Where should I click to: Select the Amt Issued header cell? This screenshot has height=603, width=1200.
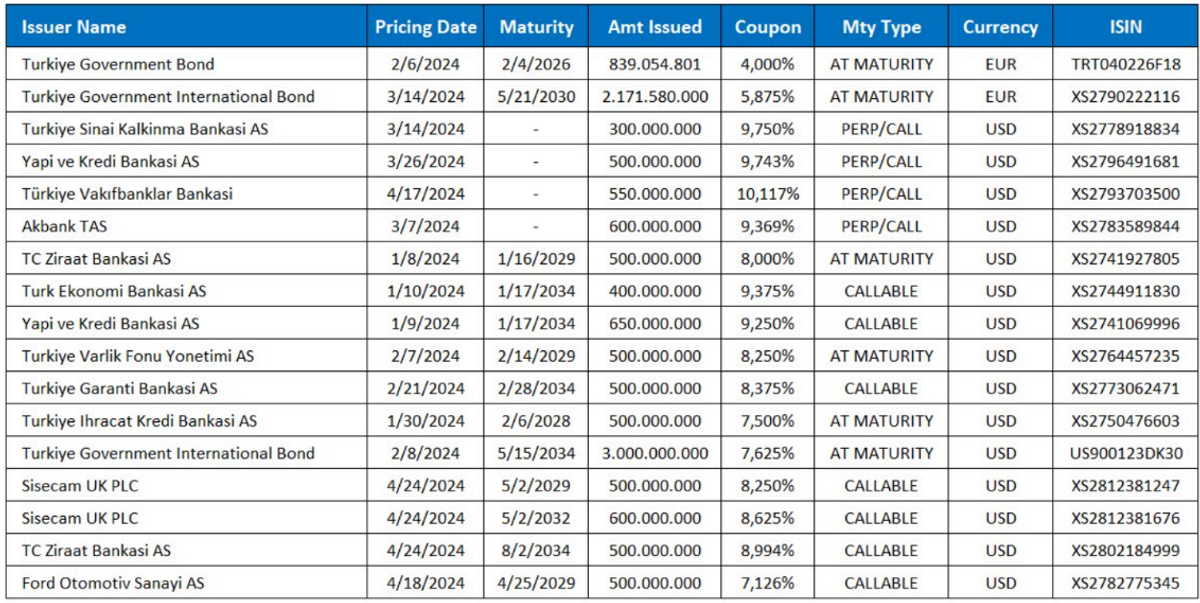coord(655,27)
